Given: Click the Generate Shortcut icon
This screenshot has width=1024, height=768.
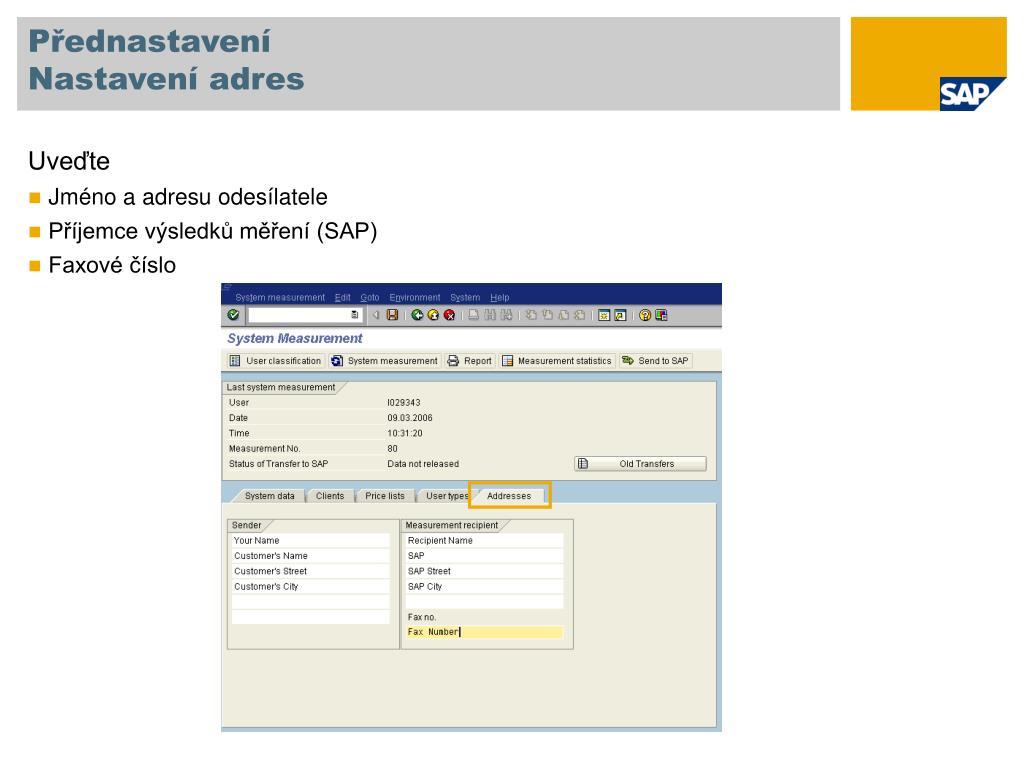Looking at the screenshot, I should (620, 315).
